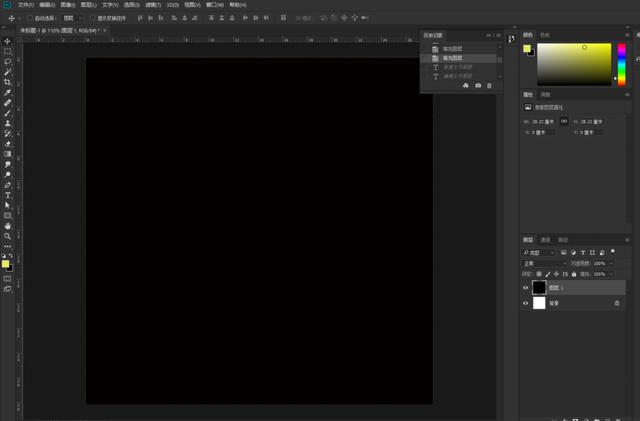Screen dimensions: 640x421
Task: Select the Zoom magnifier tool
Action: point(8,236)
